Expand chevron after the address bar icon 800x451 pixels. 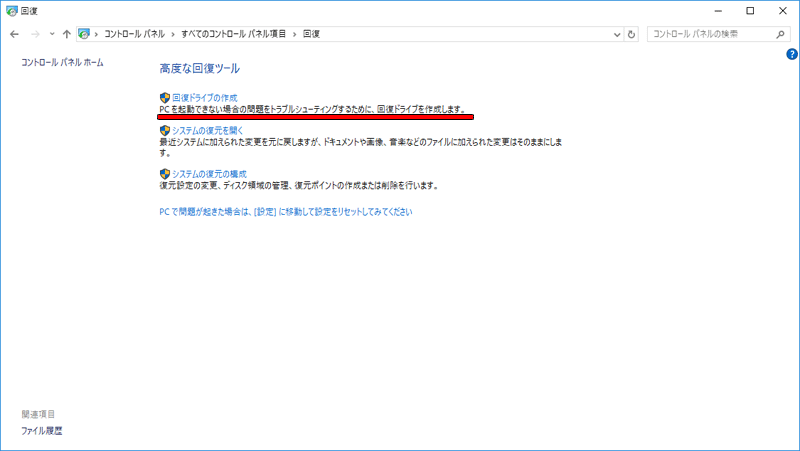tap(96, 34)
